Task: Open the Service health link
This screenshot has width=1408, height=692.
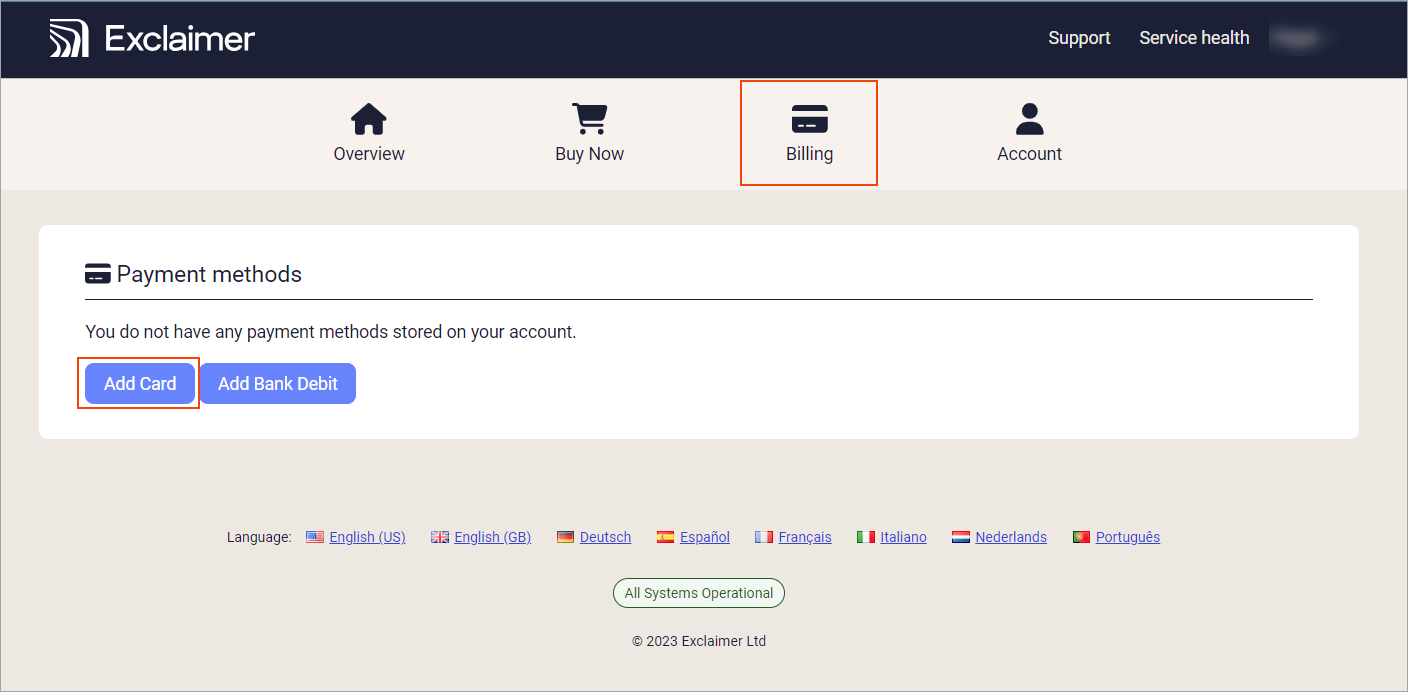Action: [x=1194, y=38]
